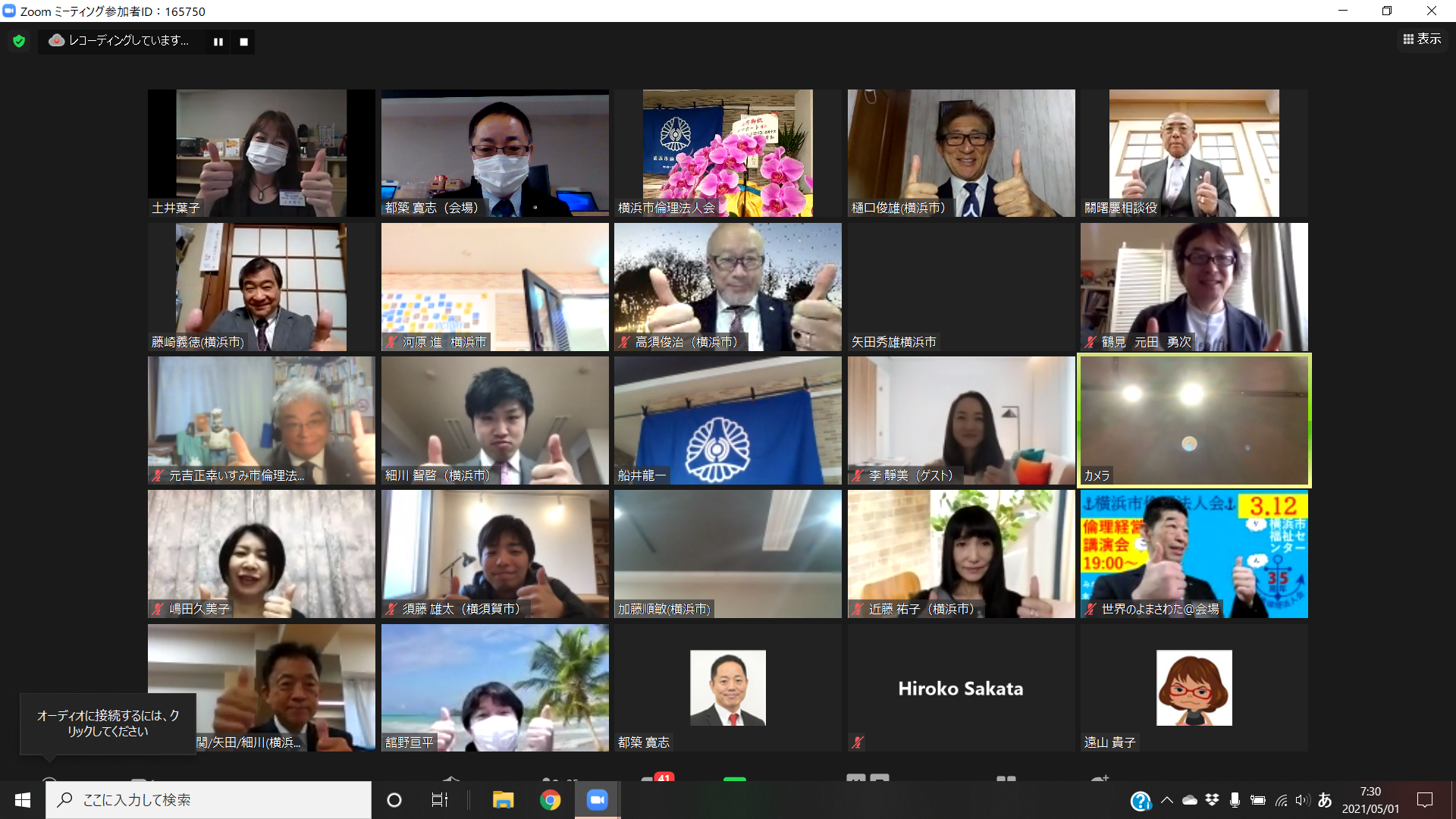The width and height of the screenshot is (1456, 819).
Task: Launch Google Chrome from the taskbar
Action: [551, 800]
